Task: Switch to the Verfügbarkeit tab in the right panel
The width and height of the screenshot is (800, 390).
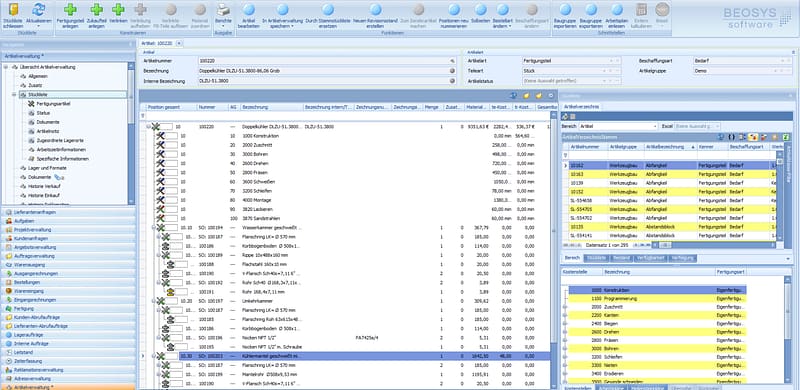Action: pyautogui.click(x=651, y=258)
